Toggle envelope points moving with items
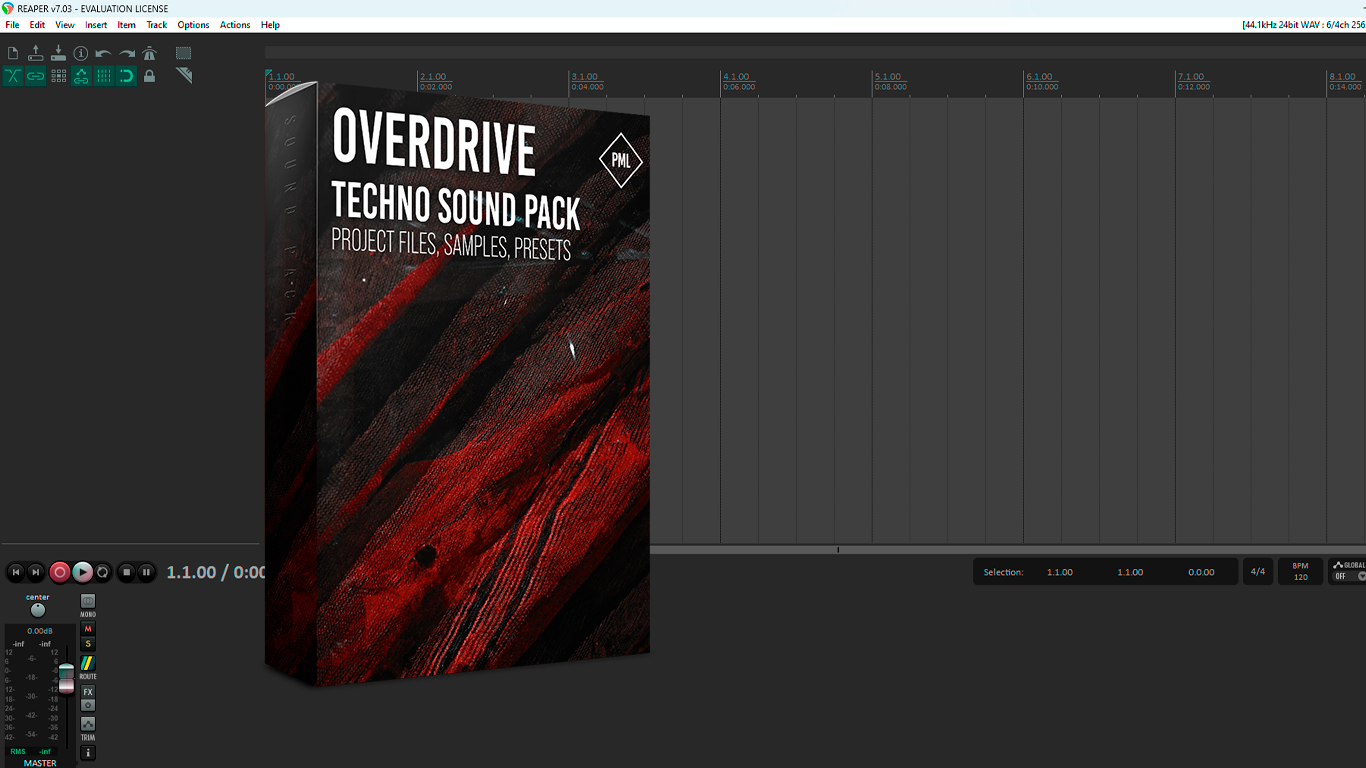 pos(81,76)
